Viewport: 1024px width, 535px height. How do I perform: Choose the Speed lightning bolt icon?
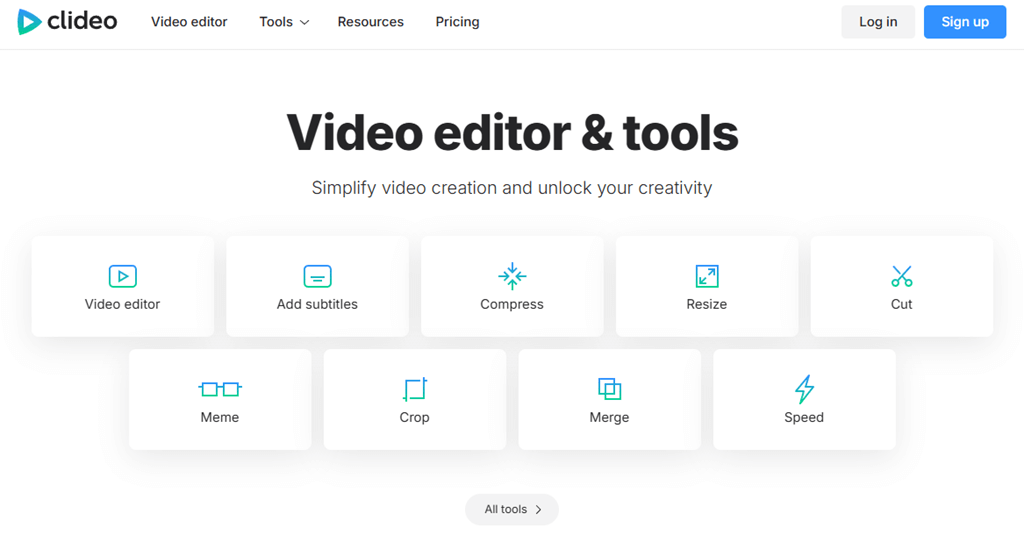tap(805, 389)
